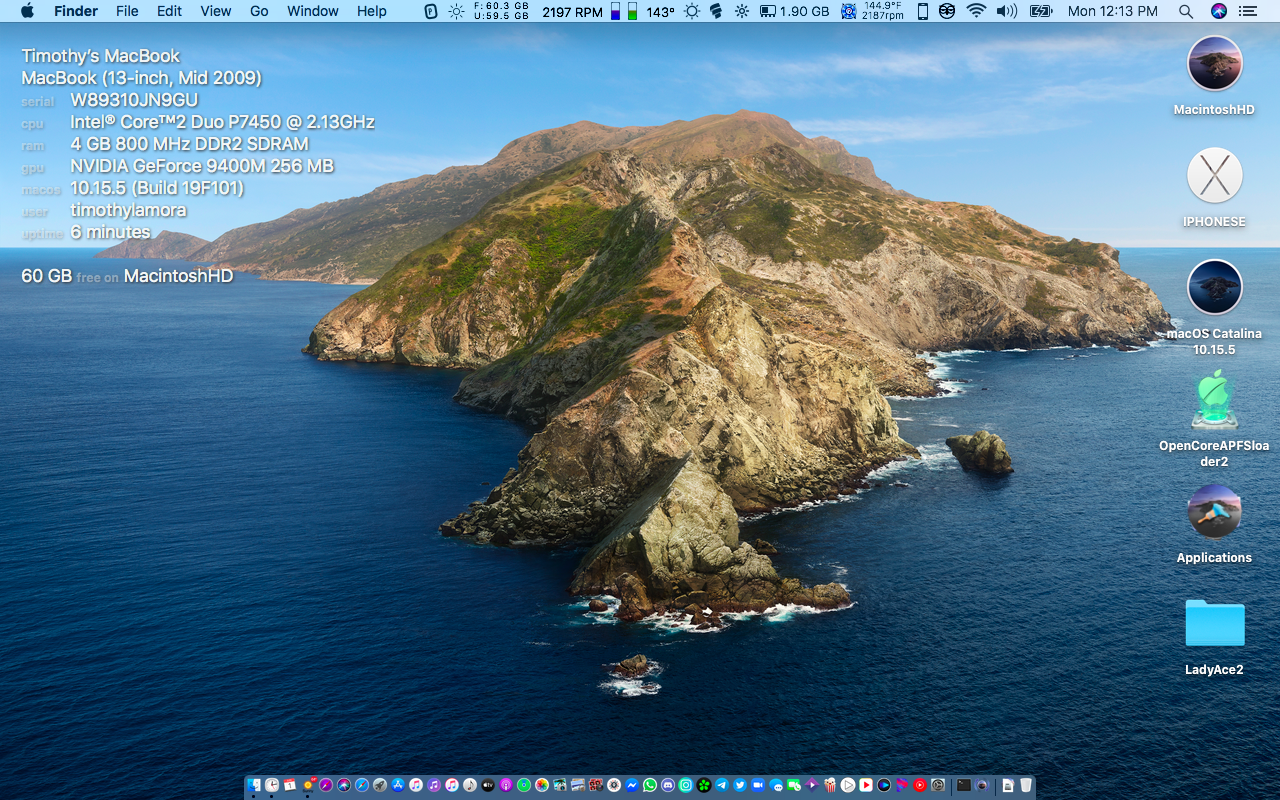Show the battery status menu
This screenshot has height=800, width=1280.
click(1041, 11)
